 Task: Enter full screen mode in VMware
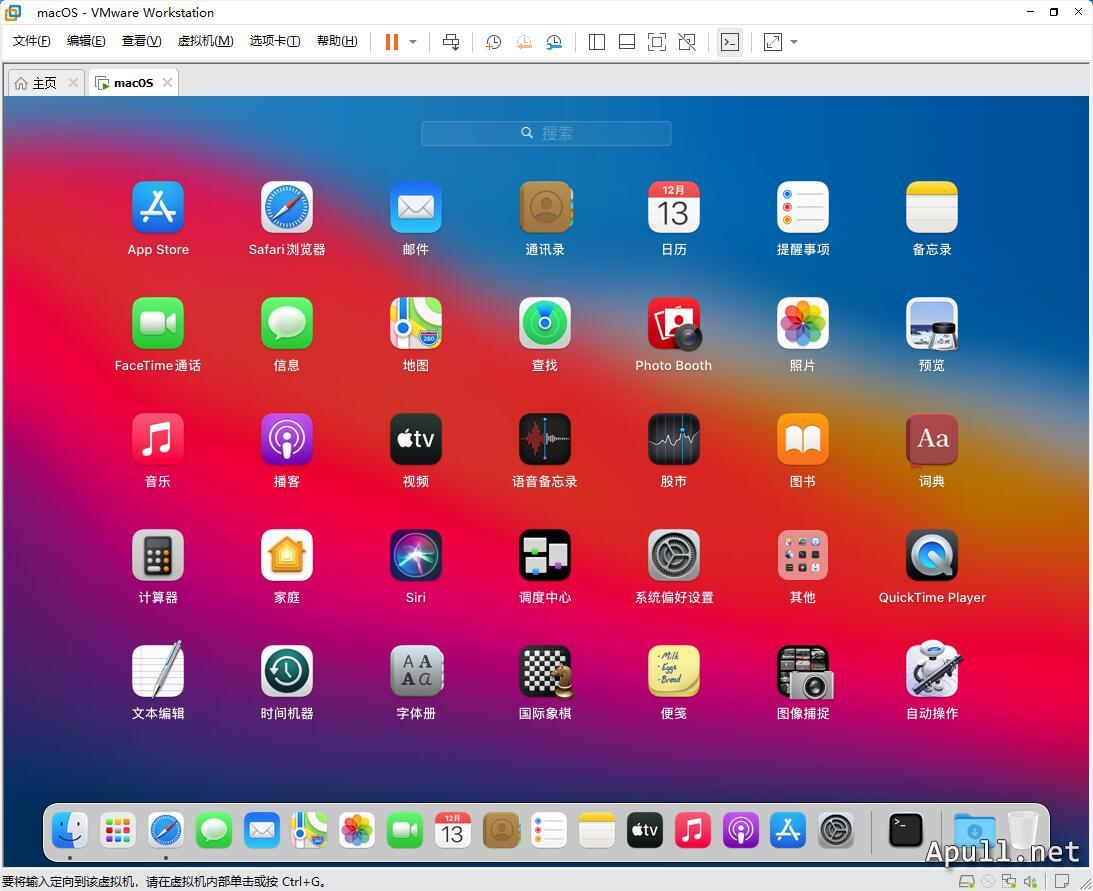coord(657,42)
